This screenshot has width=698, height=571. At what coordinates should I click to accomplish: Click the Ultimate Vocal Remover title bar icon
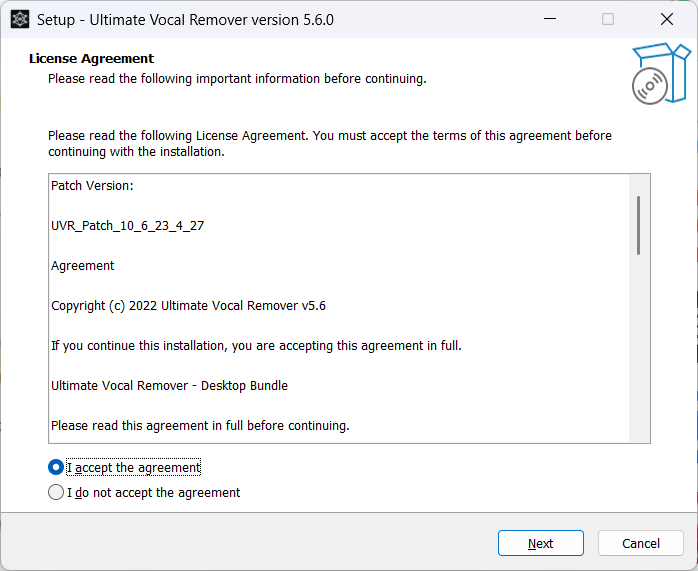tap(19, 19)
